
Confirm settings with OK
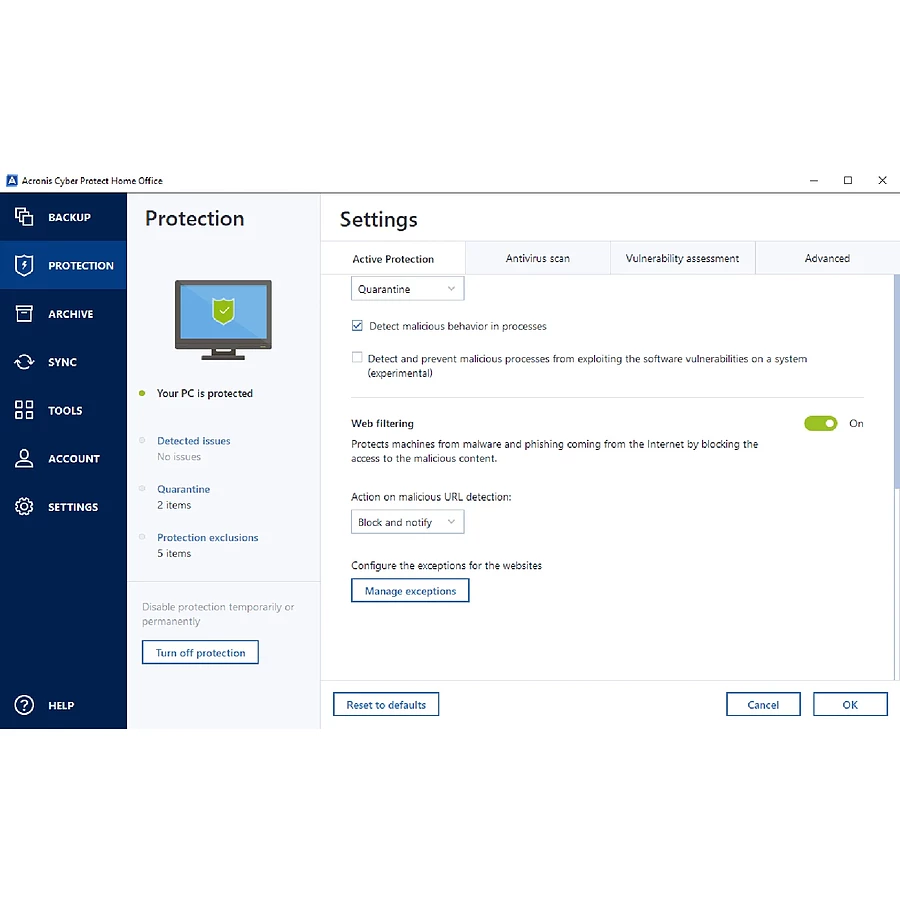tap(850, 705)
